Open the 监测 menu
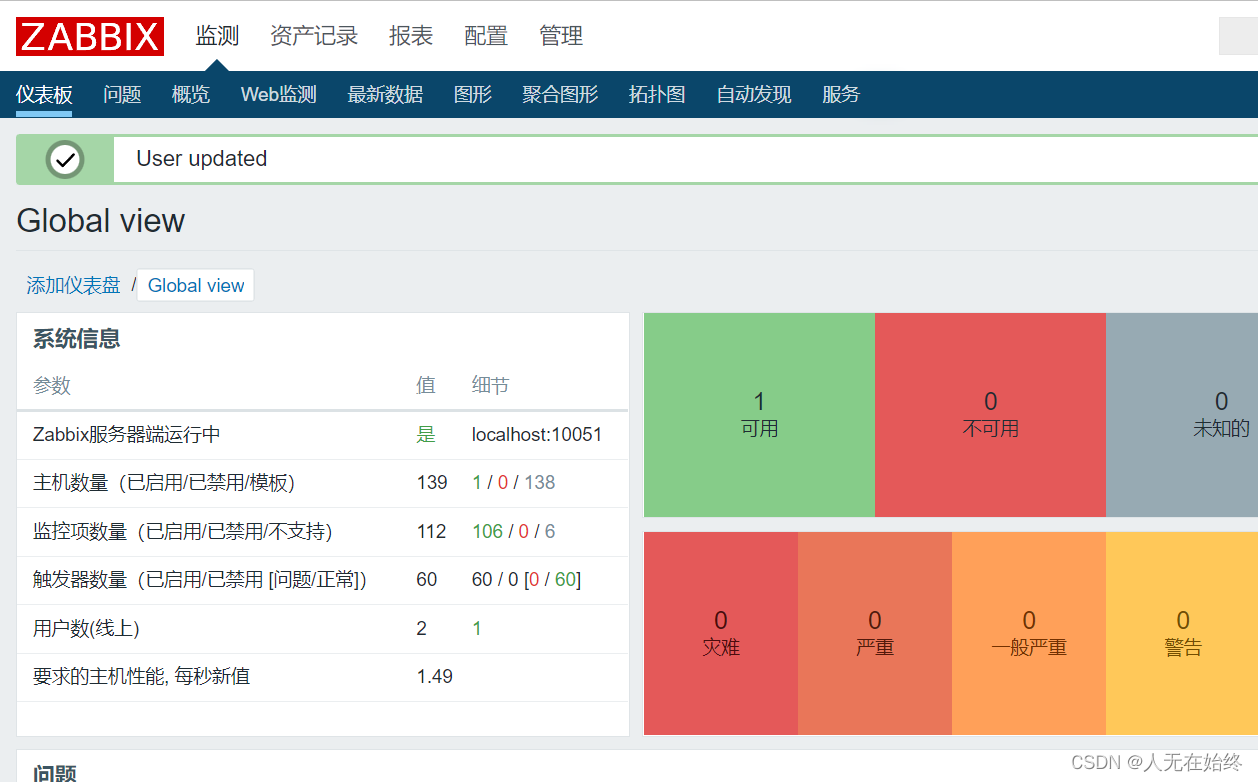Image resolution: width=1258 pixels, height=782 pixels. pos(216,36)
